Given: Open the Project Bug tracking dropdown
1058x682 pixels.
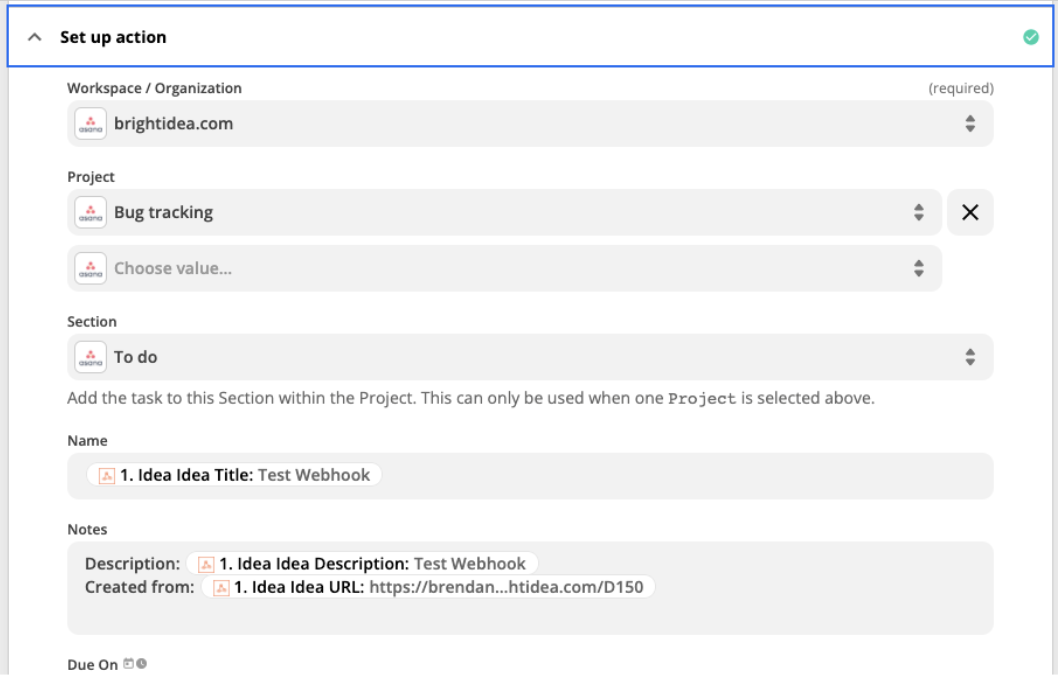Looking at the screenshot, I should pos(504,212).
